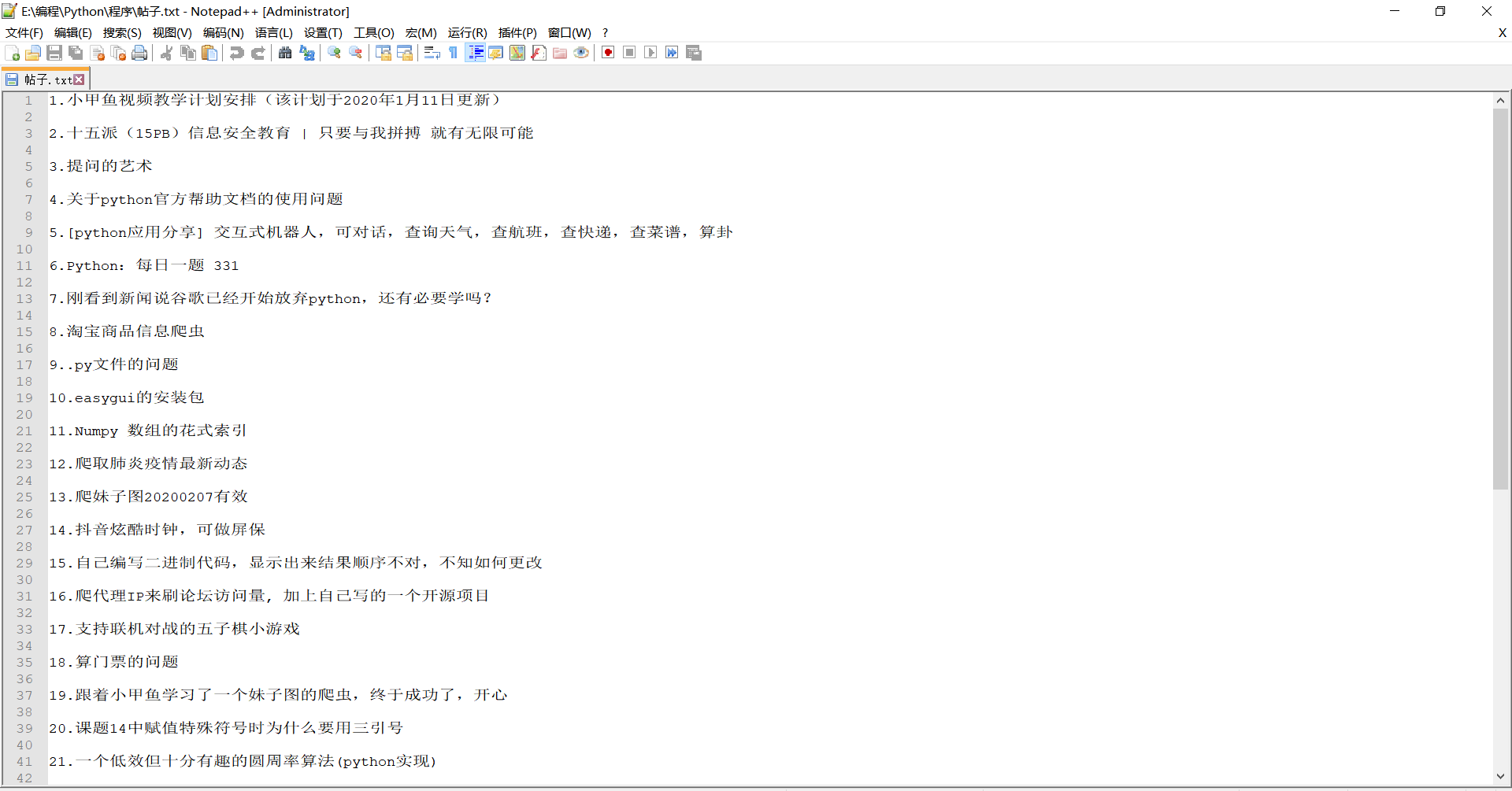Print the document via the printer icon
Image resolution: width=1512 pixels, height=791 pixels.
click(x=139, y=53)
